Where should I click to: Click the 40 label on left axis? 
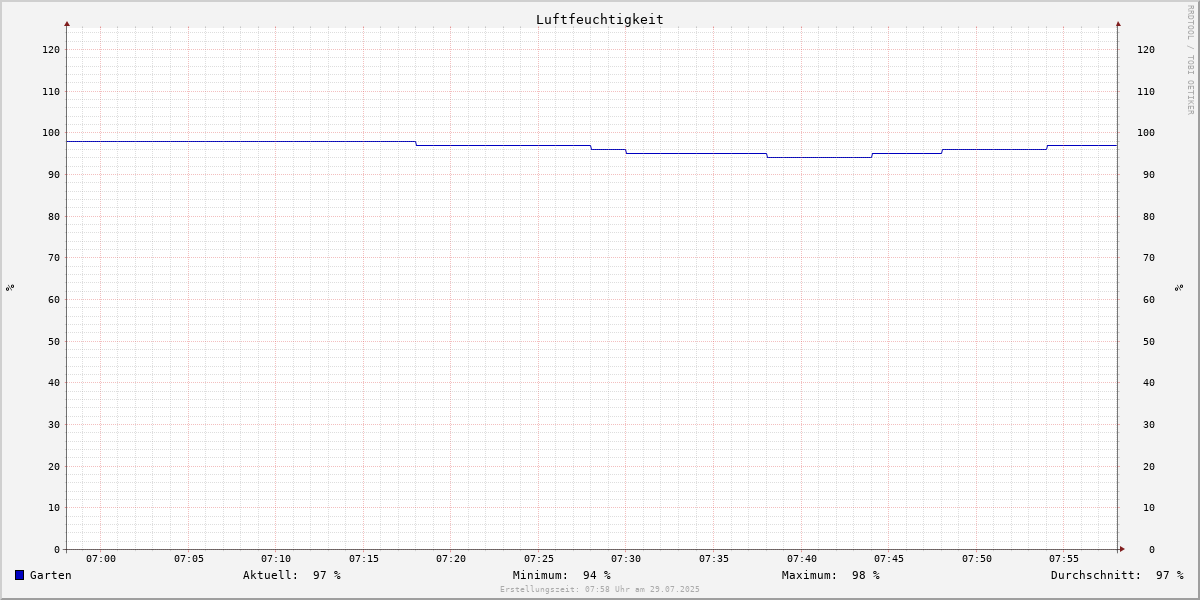(54, 383)
